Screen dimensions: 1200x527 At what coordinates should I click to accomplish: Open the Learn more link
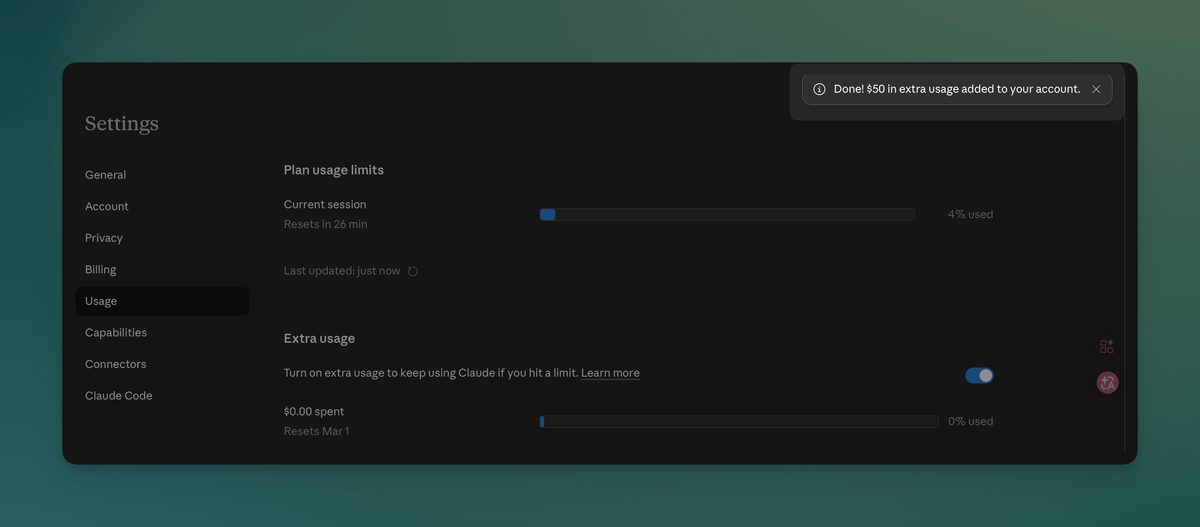610,373
